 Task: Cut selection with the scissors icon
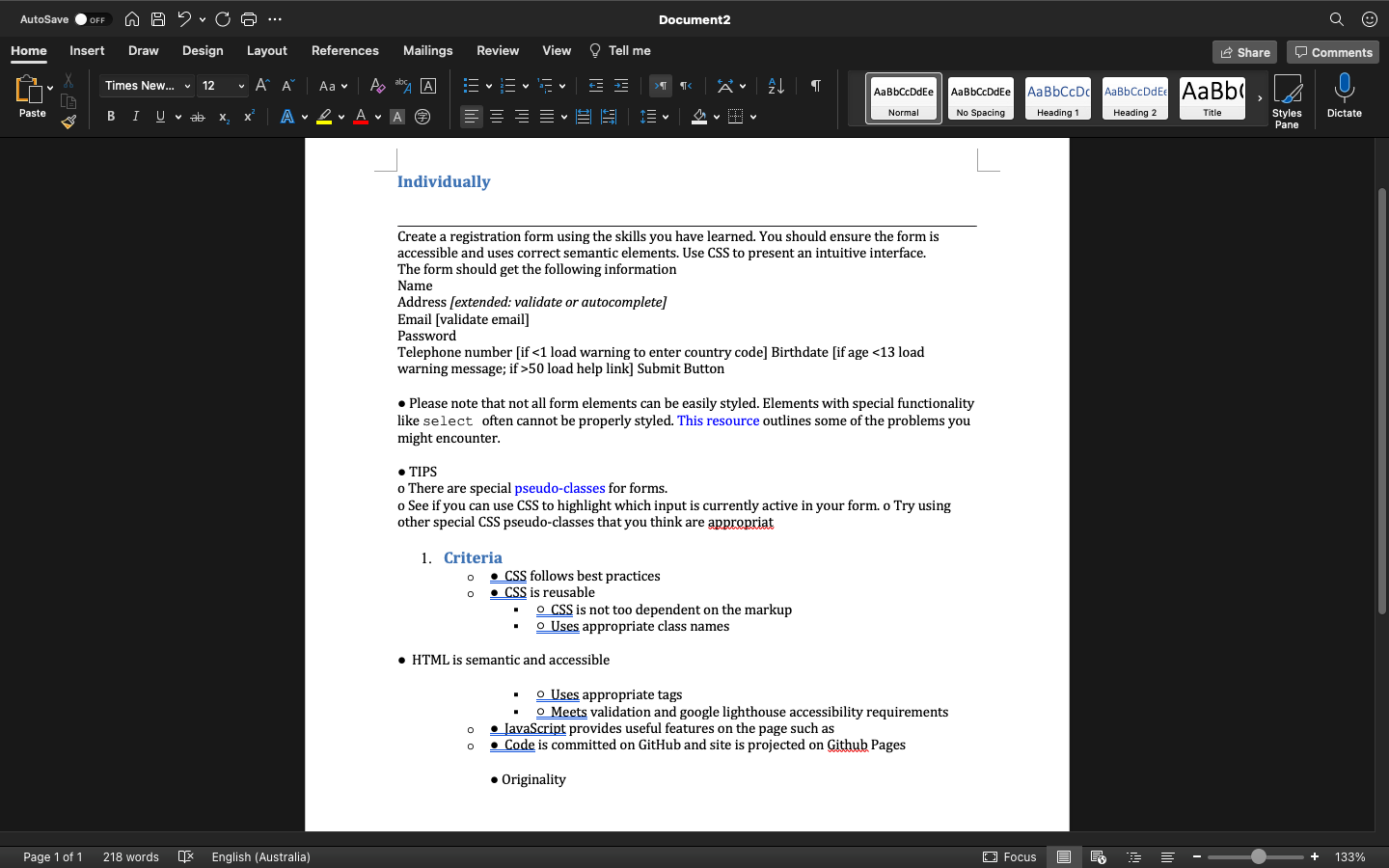[68, 81]
